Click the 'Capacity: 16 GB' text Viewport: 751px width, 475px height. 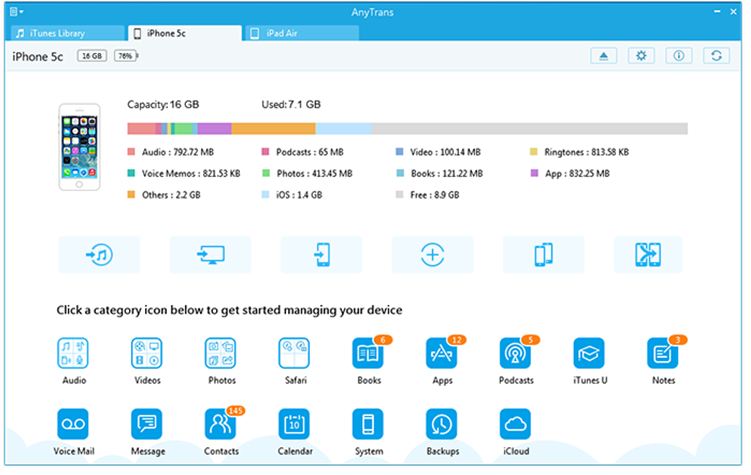point(163,104)
